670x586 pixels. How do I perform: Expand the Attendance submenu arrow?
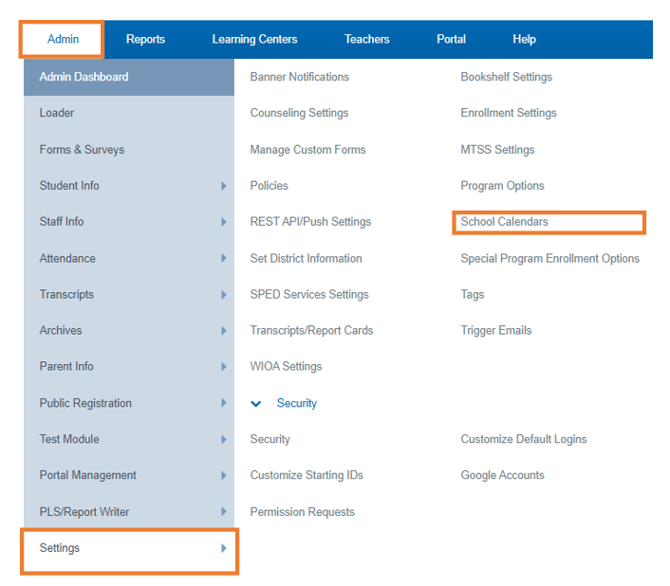(223, 258)
